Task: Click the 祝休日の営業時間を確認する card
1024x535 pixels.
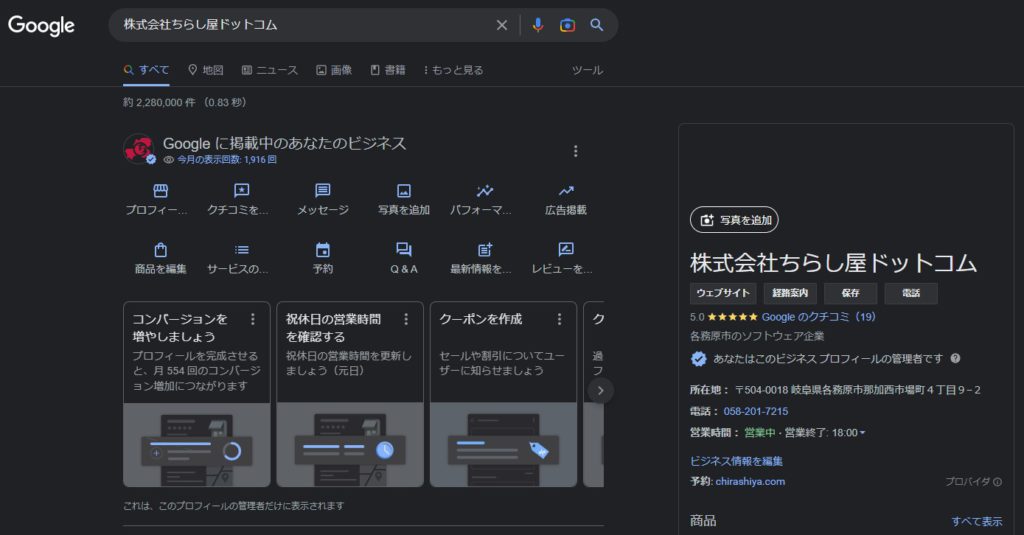Action: pos(350,394)
